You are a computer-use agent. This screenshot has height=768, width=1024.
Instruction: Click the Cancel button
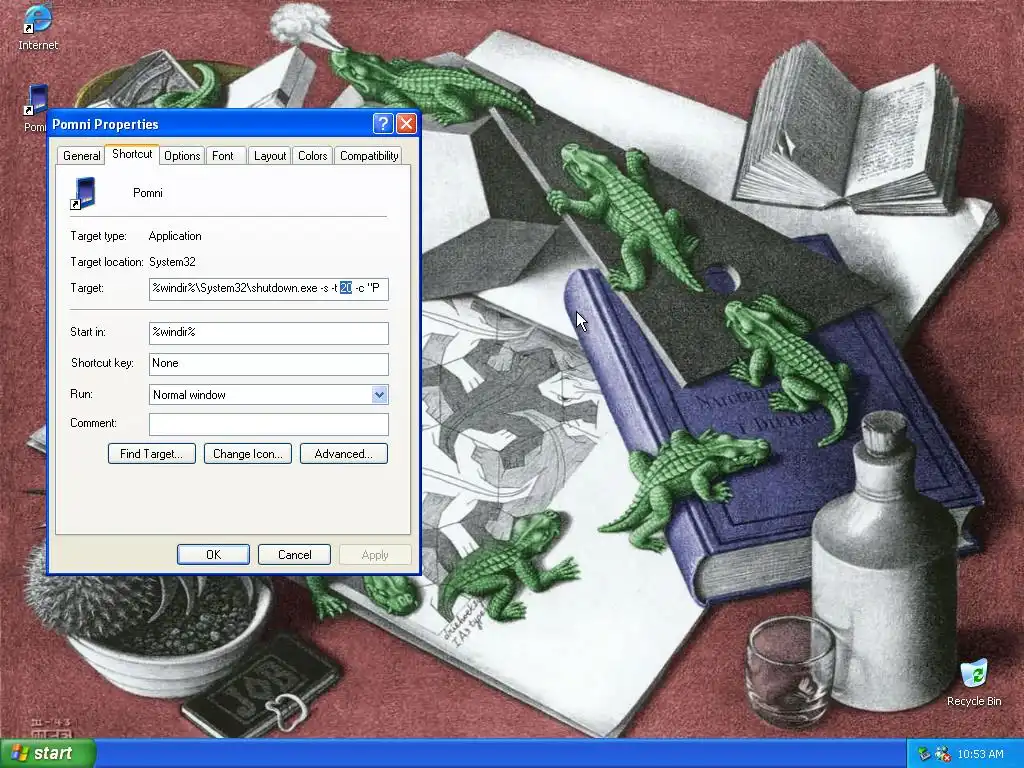(295, 554)
